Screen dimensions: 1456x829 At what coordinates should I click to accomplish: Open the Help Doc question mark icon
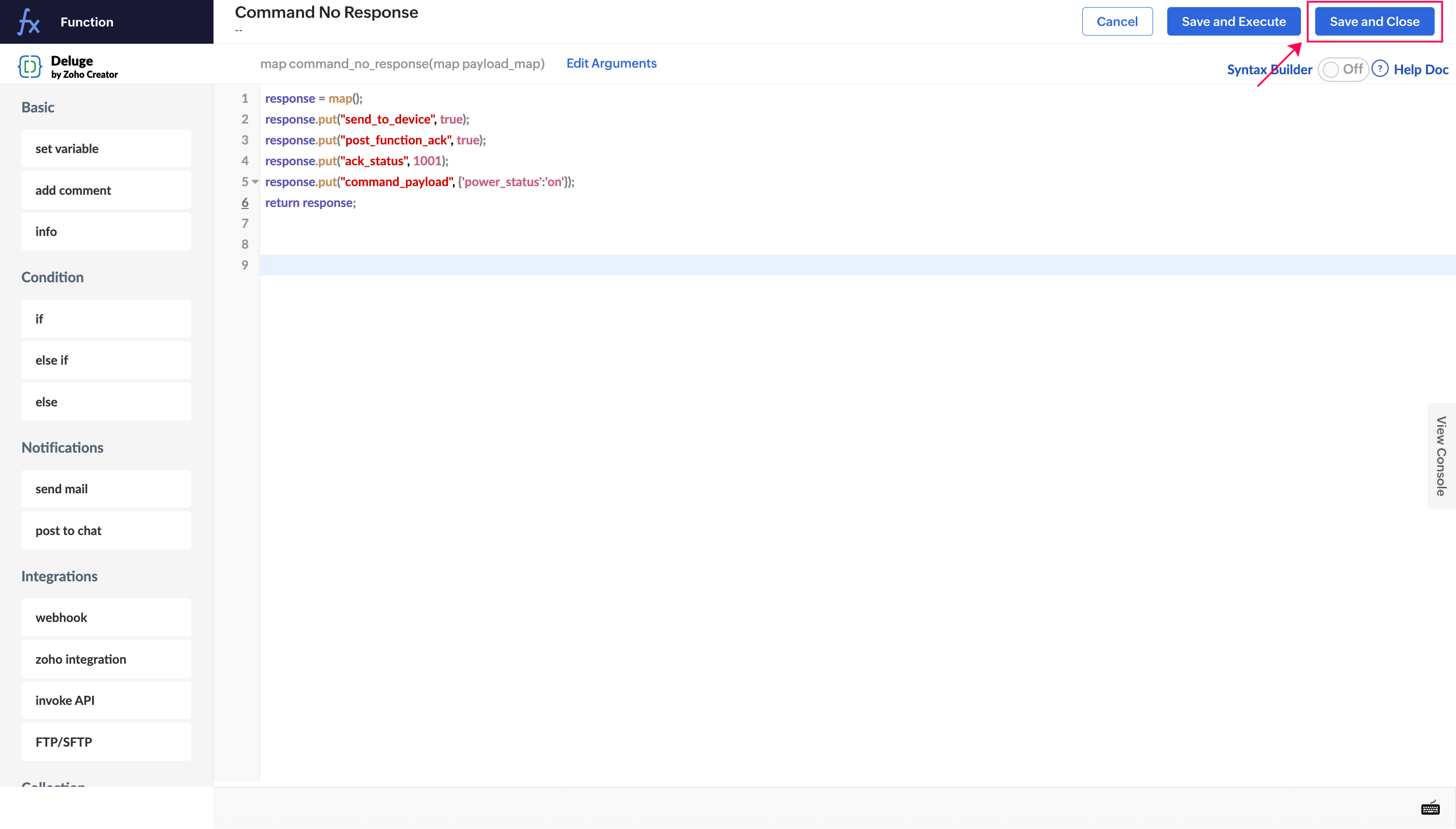pyautogui.click(x=1380, y=69)
